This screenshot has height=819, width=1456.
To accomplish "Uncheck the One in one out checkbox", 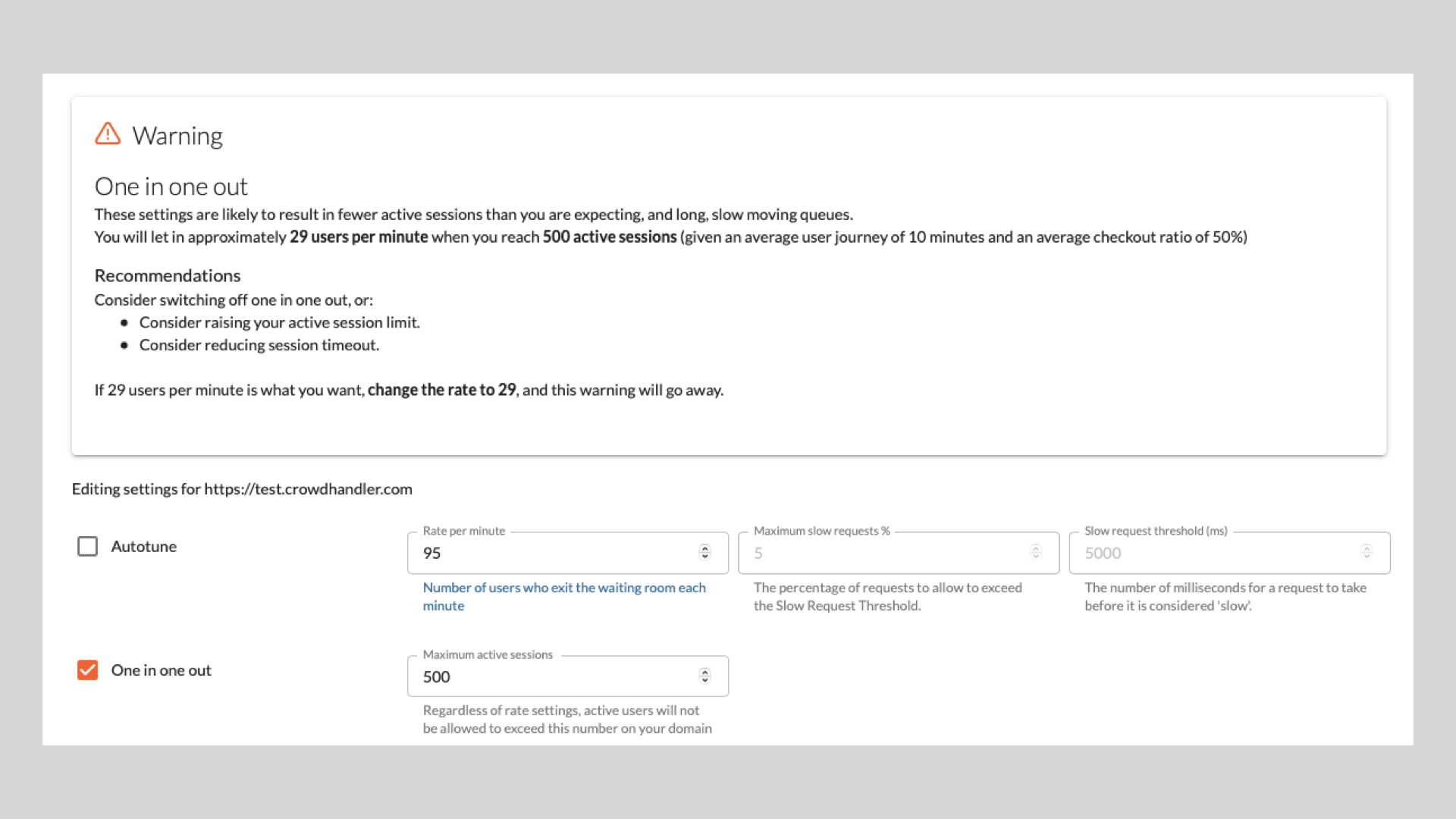I will [x=87, y=670].
